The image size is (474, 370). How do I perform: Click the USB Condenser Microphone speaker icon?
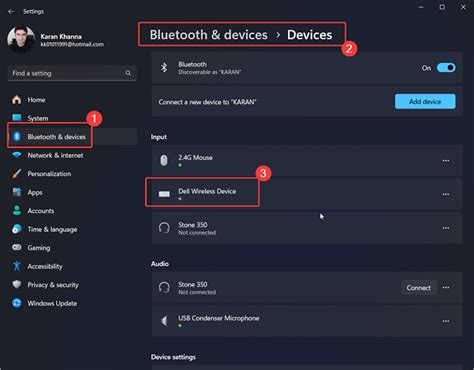(164, 321)
